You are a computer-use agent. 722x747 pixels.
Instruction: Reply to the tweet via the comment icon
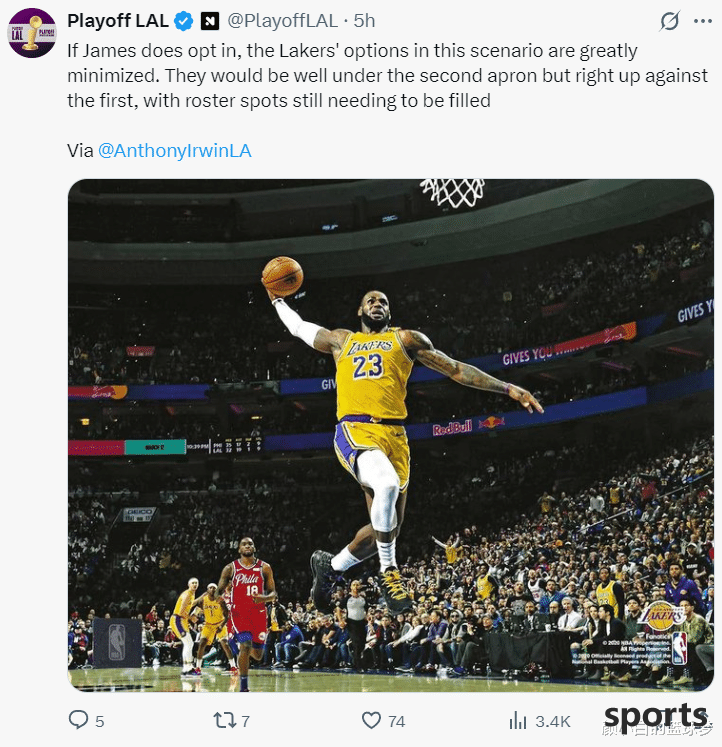click(x=78, y=720)
